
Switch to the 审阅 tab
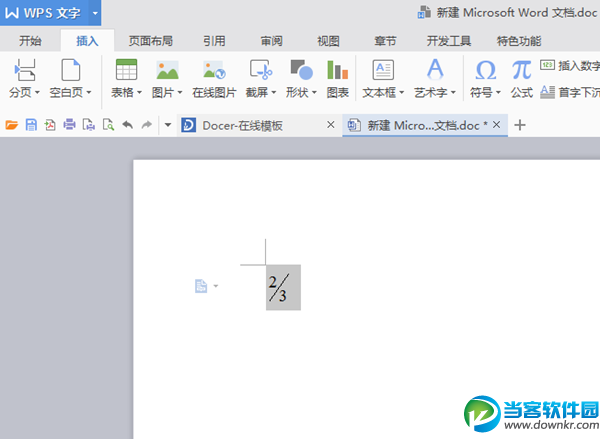point(271,41)
